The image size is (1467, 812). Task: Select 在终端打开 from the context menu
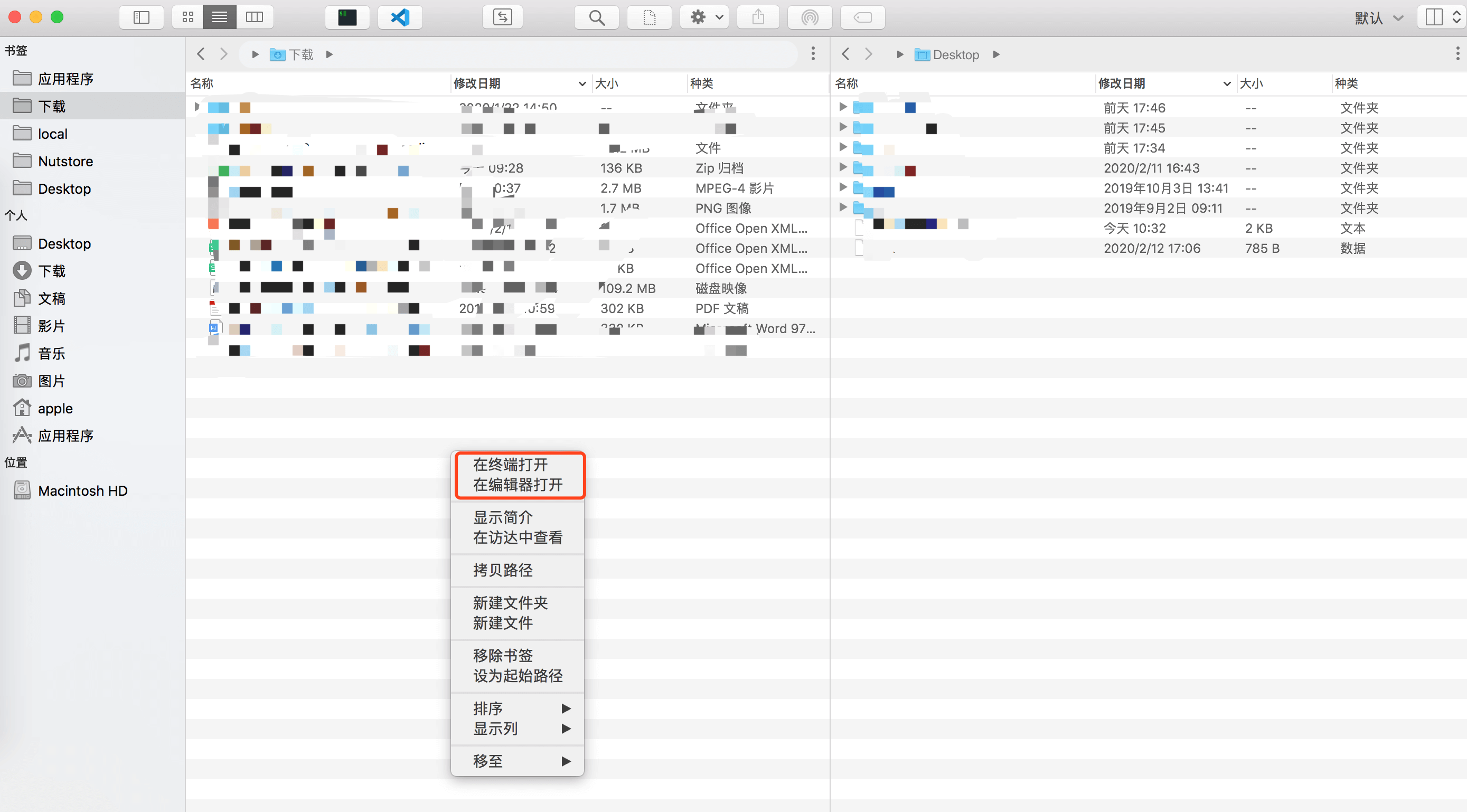tap(510, 464)
